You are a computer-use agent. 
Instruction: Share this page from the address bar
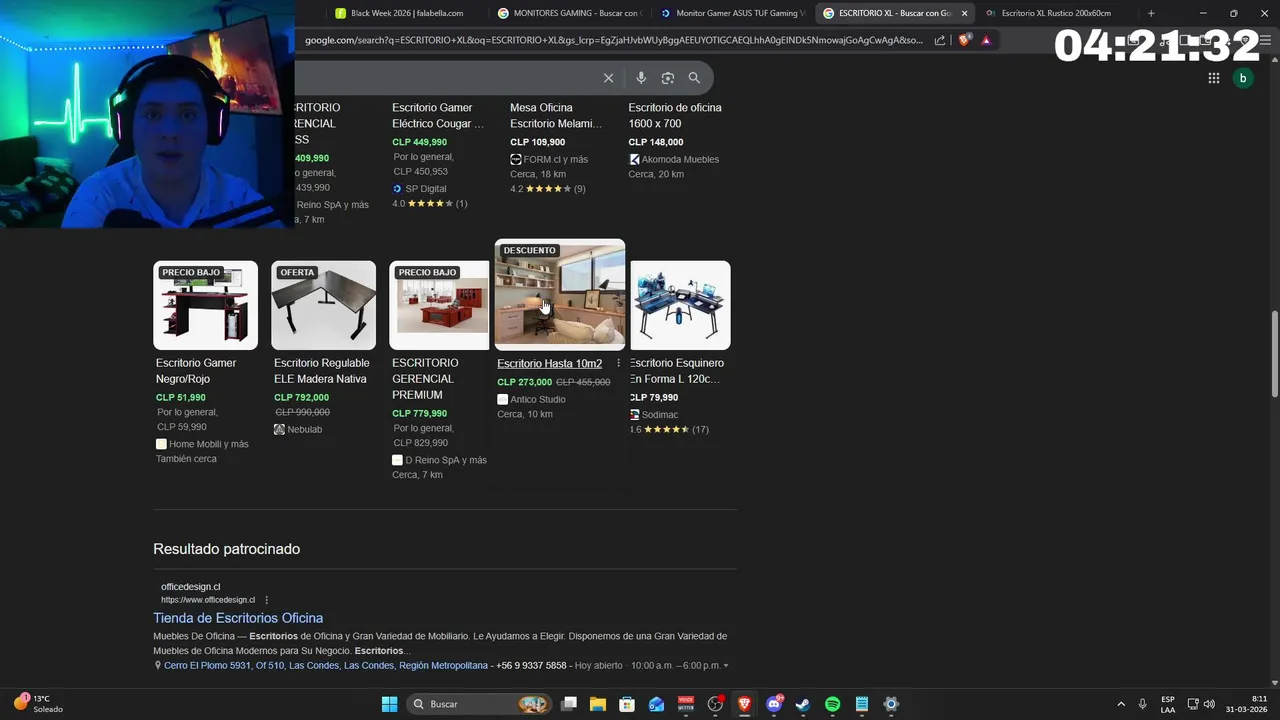coord(940,40)
